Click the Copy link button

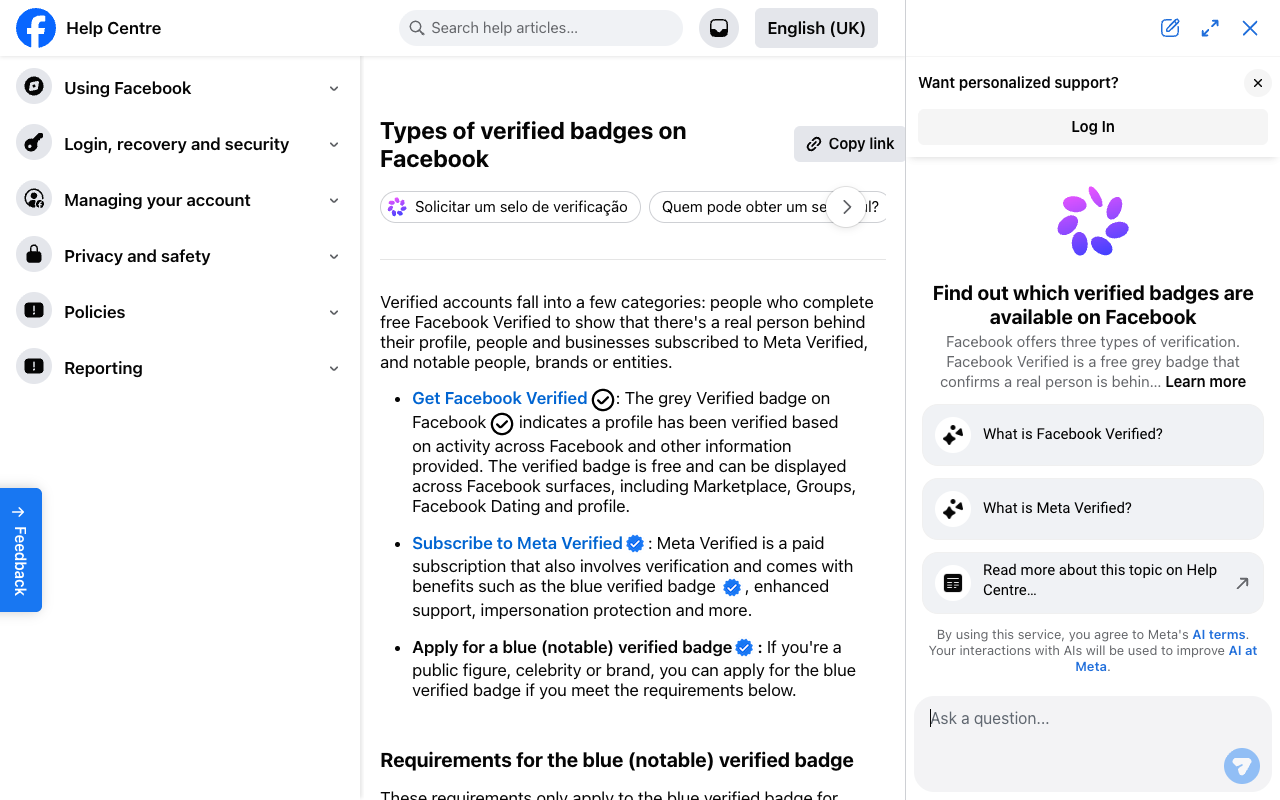(850, 144)
